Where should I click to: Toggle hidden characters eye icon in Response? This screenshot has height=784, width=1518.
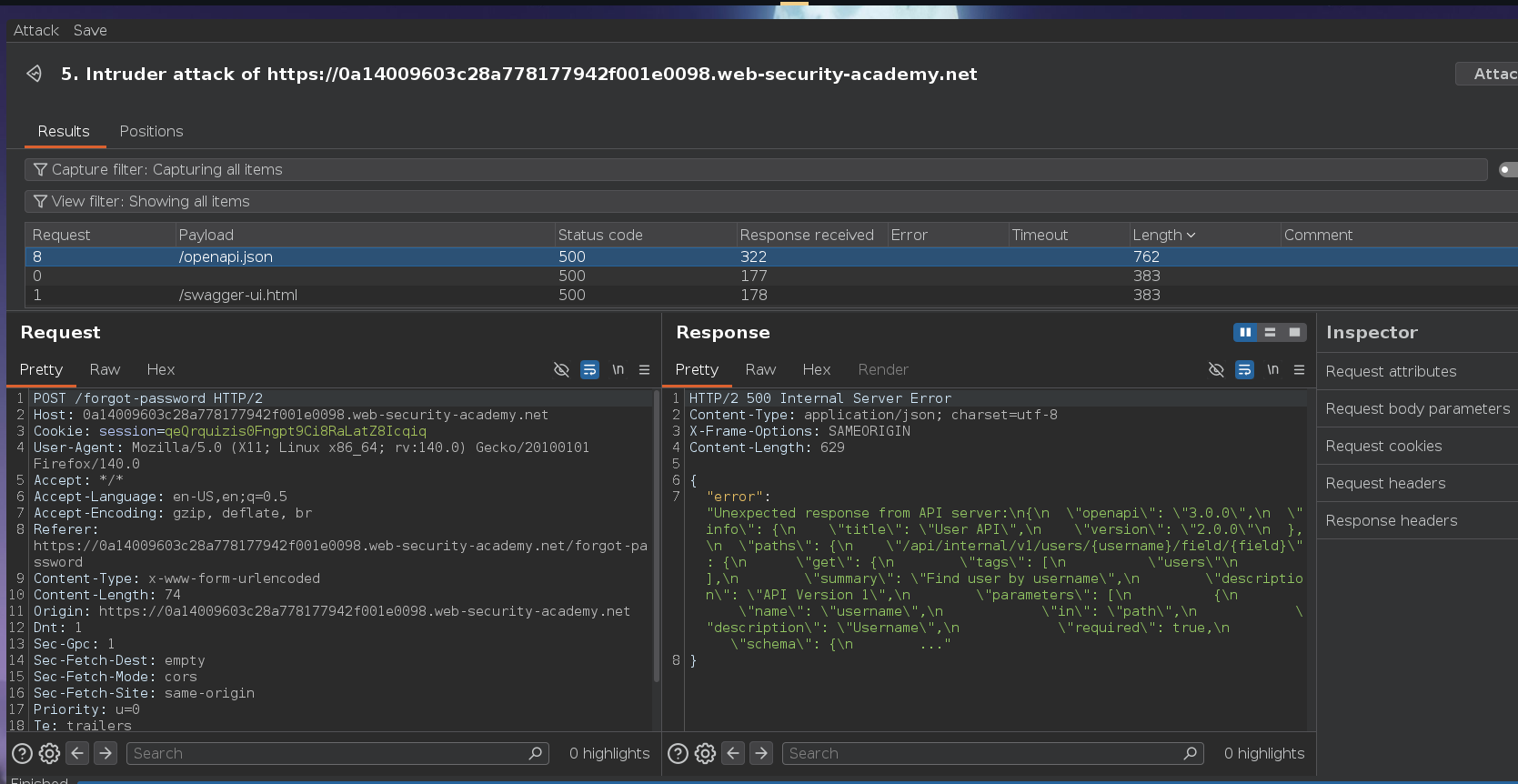click(x=1216, y=369)
